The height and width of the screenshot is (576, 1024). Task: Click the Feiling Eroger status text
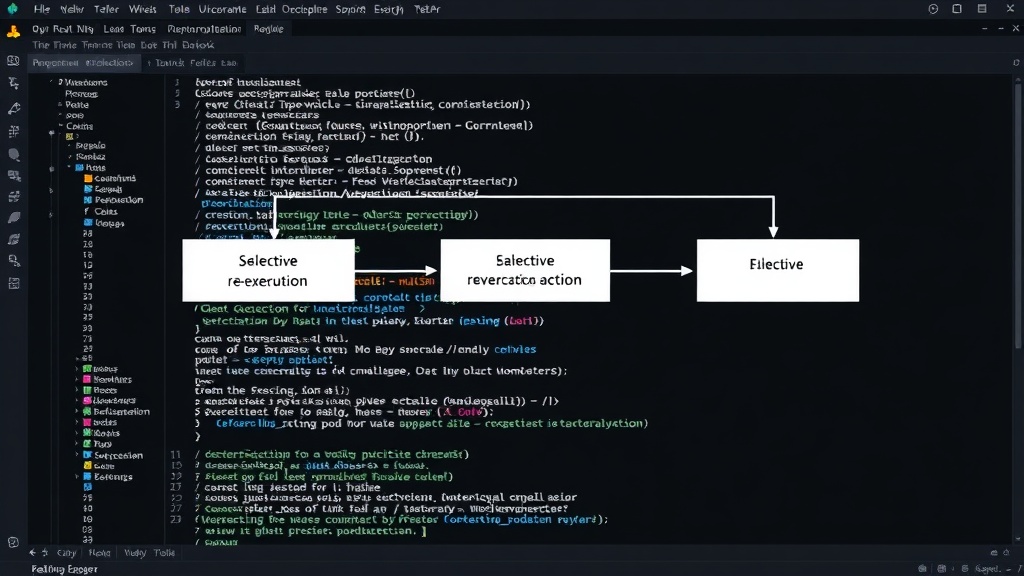click(64, 569)
